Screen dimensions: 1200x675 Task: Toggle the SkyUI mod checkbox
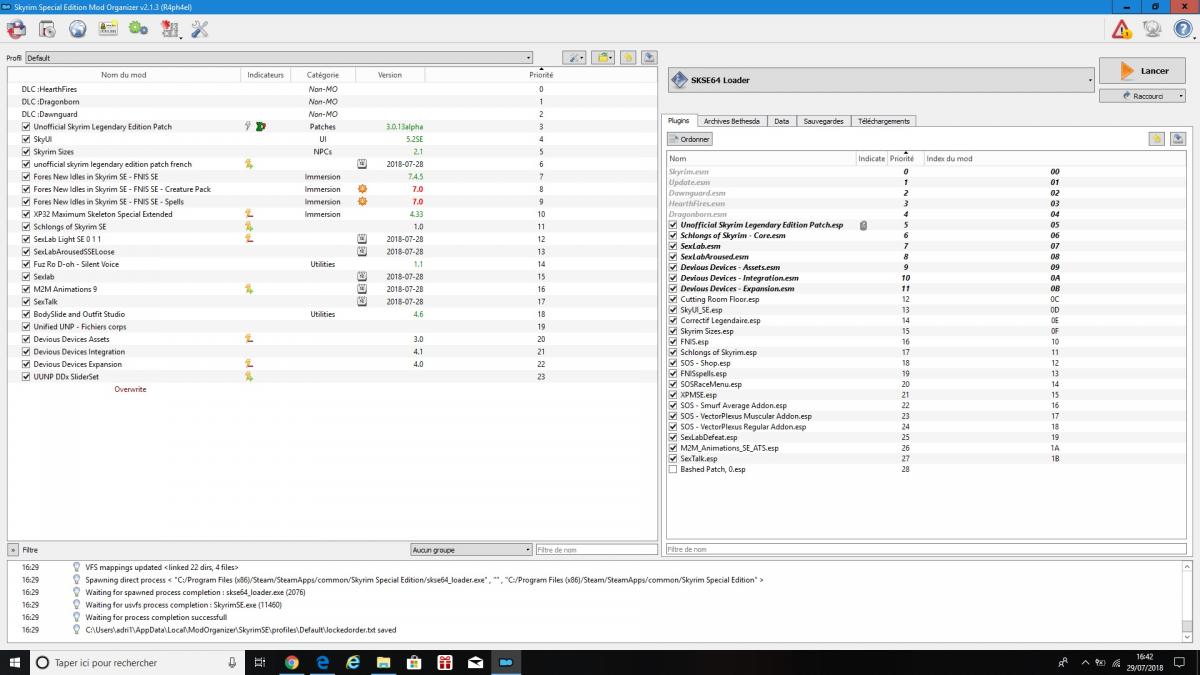[26, 139]
